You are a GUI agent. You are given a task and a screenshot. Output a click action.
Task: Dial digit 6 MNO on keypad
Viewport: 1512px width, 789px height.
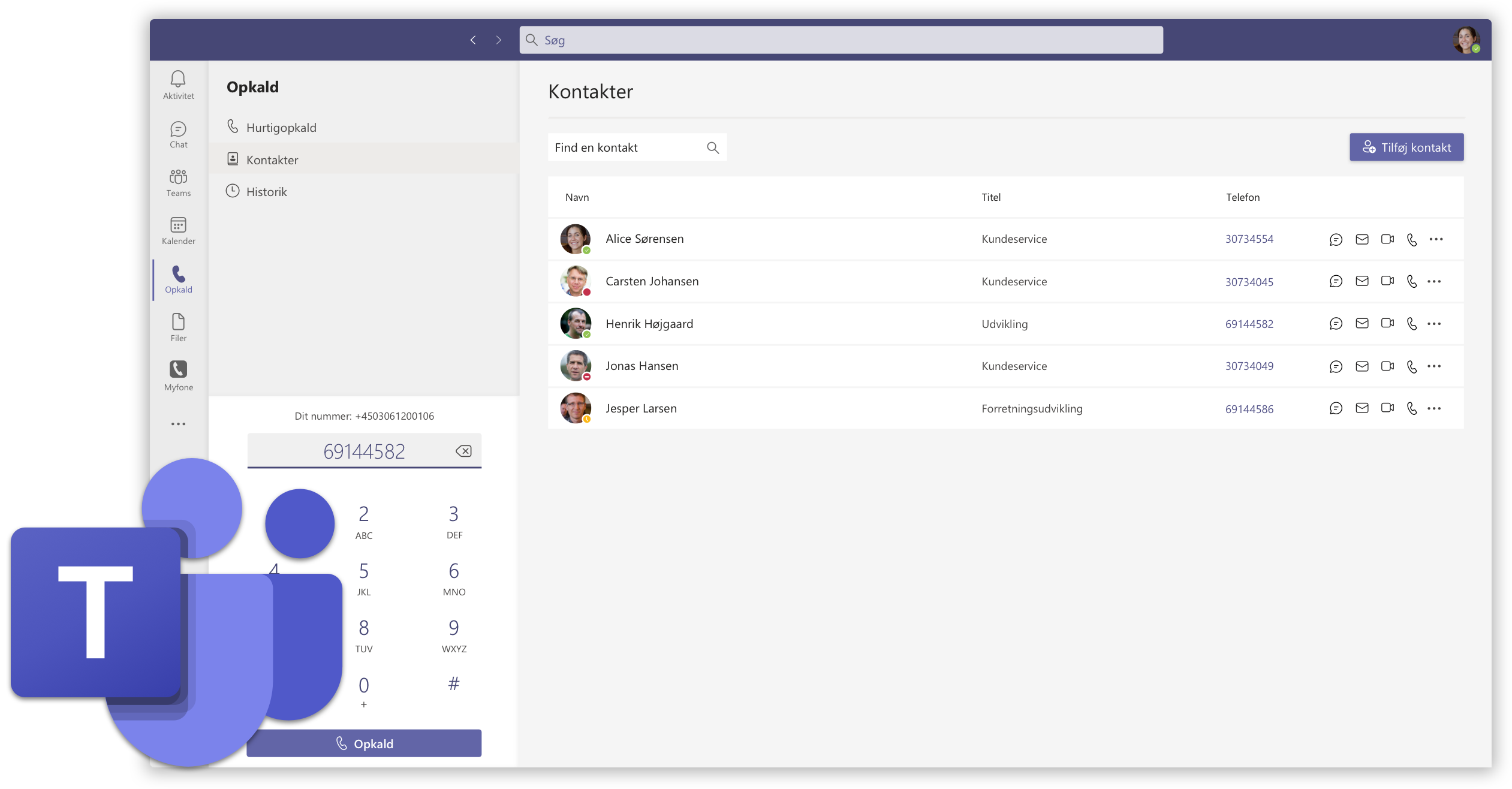pos(454,579)
